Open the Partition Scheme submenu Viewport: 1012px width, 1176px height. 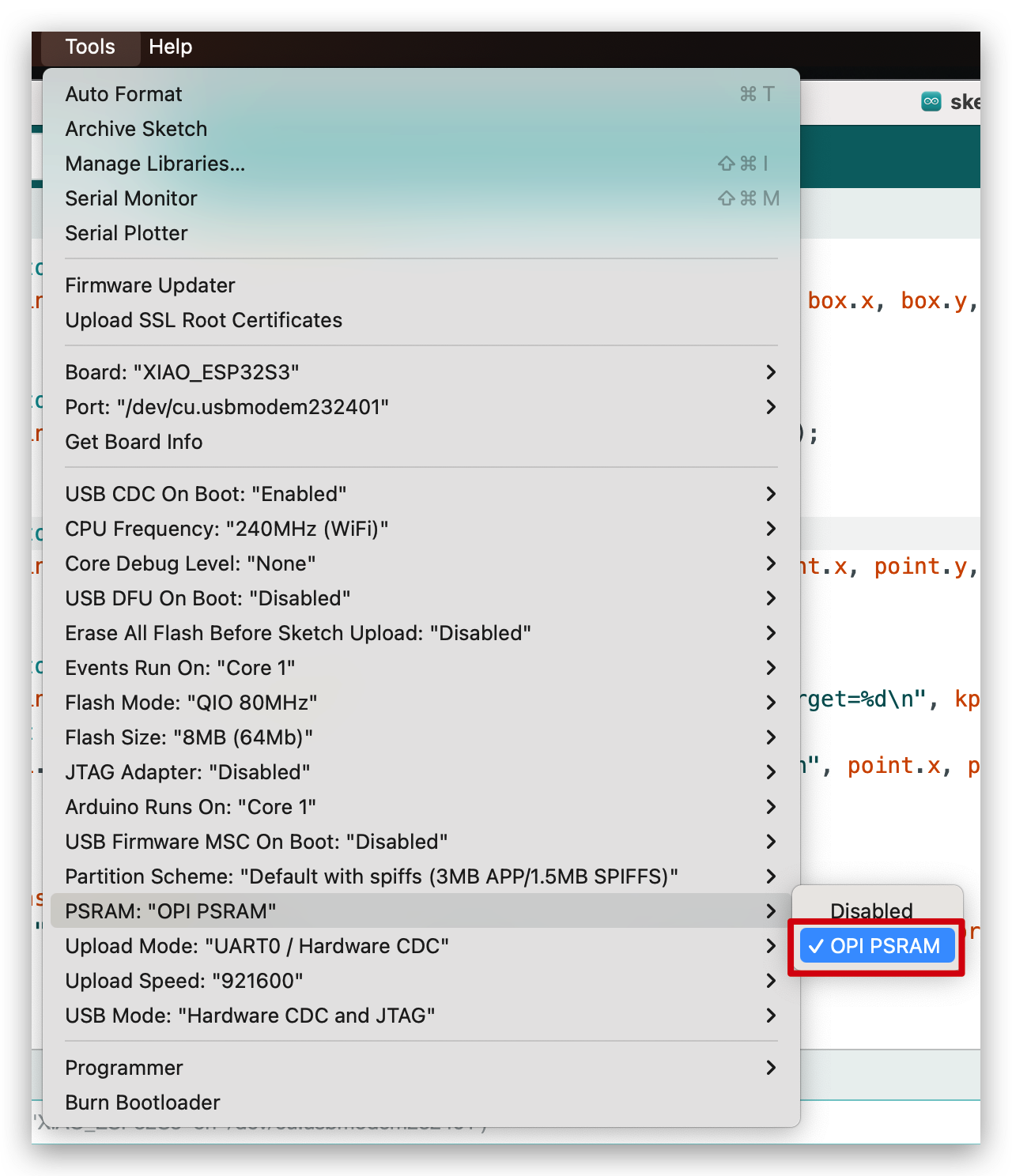click(421, 876)
